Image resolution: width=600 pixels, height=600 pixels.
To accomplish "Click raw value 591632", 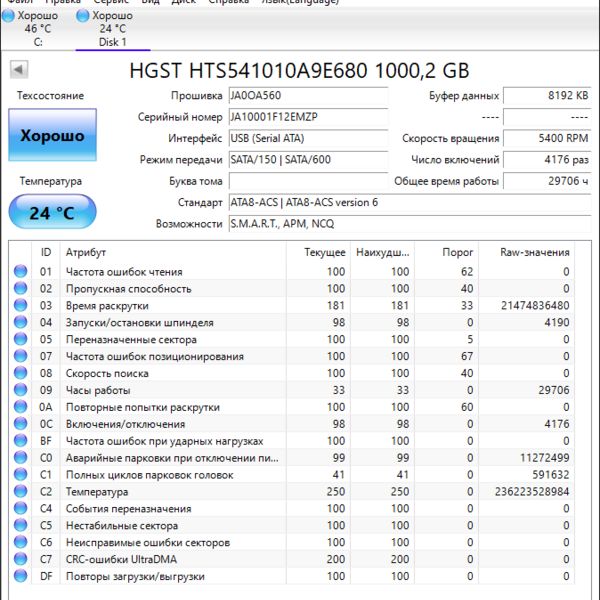I will click(x=551, y=474).
